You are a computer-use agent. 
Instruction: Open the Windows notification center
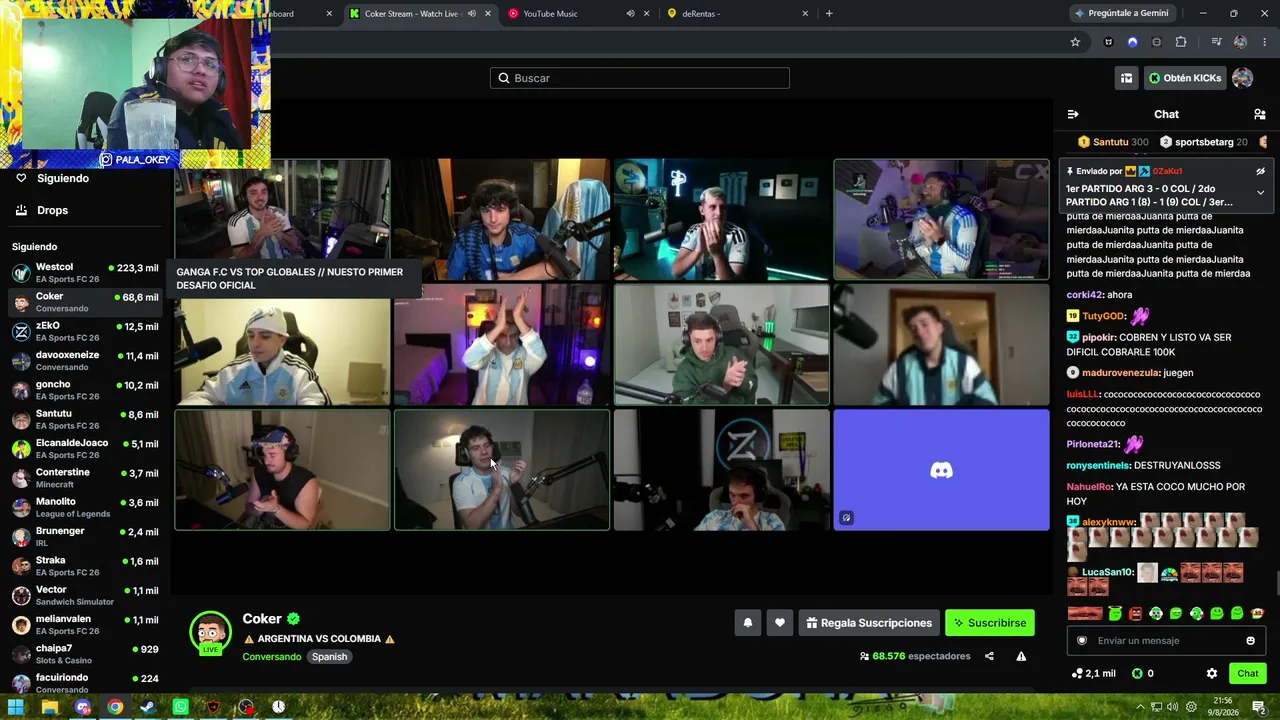pos(1260,707)
